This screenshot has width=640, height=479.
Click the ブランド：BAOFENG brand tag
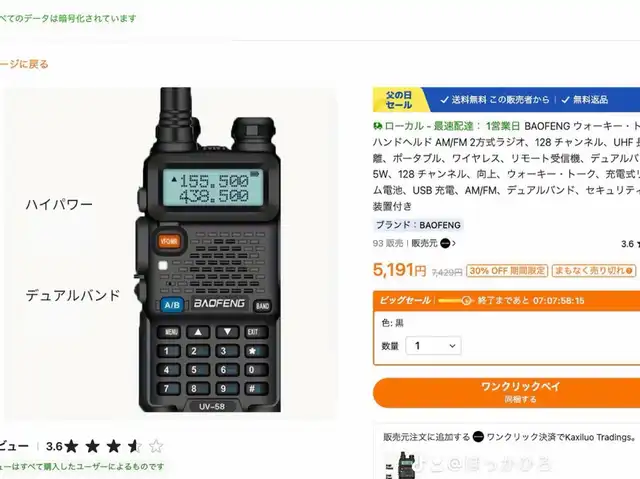pos(418,225)
